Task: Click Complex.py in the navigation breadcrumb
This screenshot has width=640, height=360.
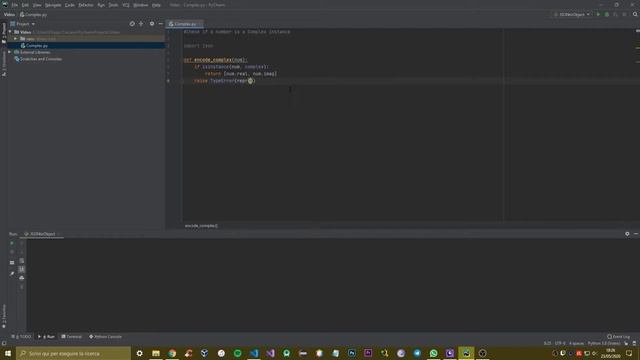Action: point(33,15)
